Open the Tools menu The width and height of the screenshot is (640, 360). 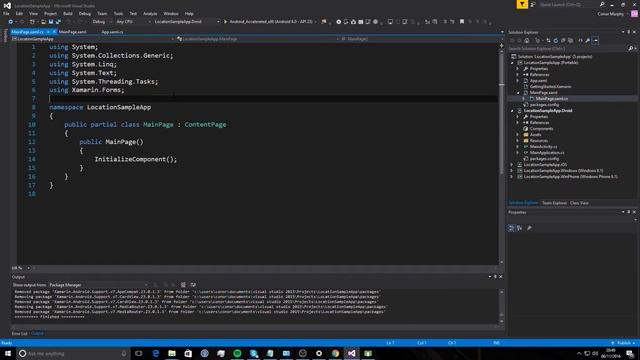coord(118,13)
